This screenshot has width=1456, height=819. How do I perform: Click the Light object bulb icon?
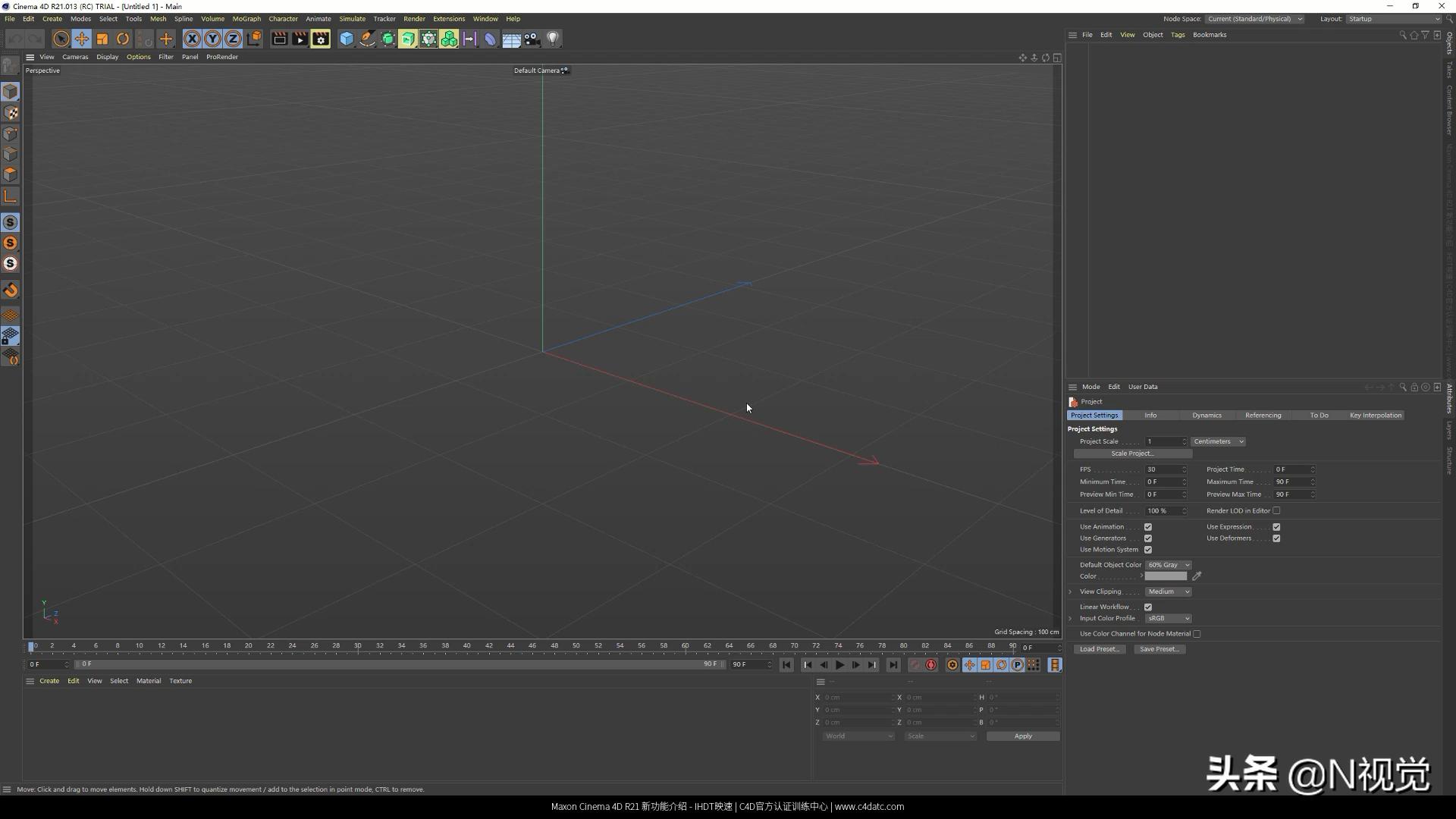coord(553,39)
